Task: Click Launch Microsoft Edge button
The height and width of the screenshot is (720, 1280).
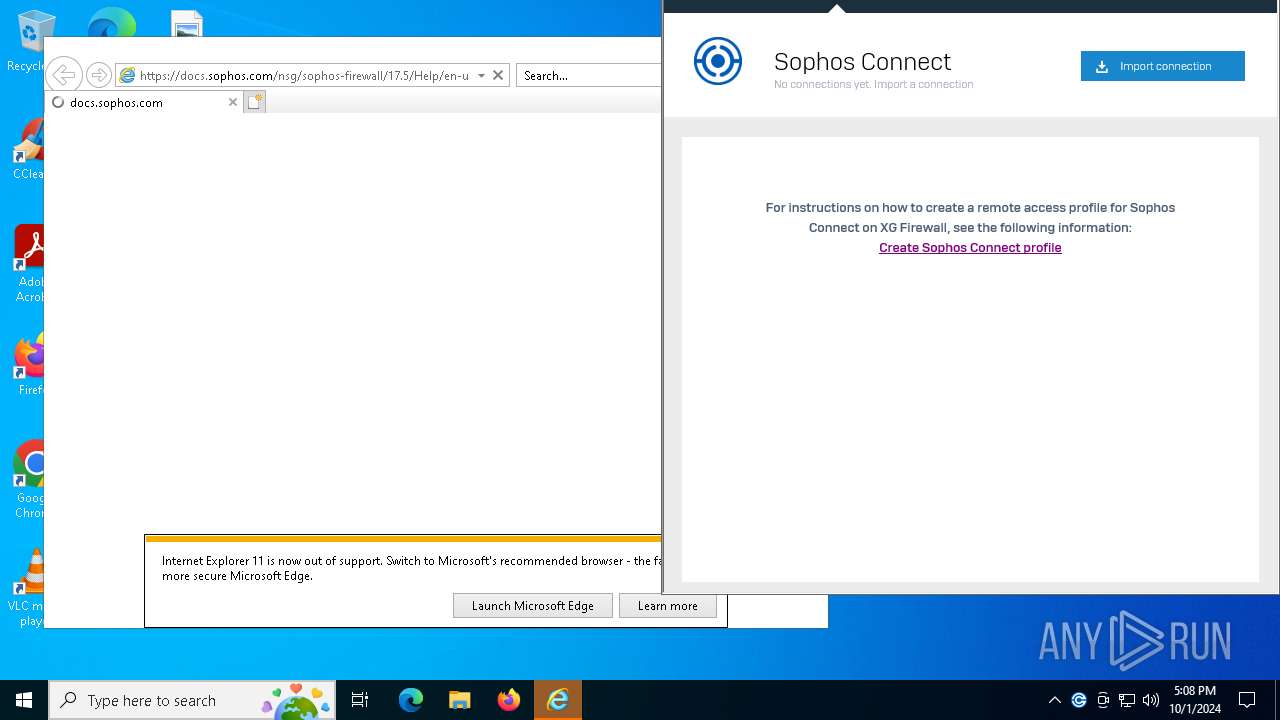Action: click(x=533, y=605)
